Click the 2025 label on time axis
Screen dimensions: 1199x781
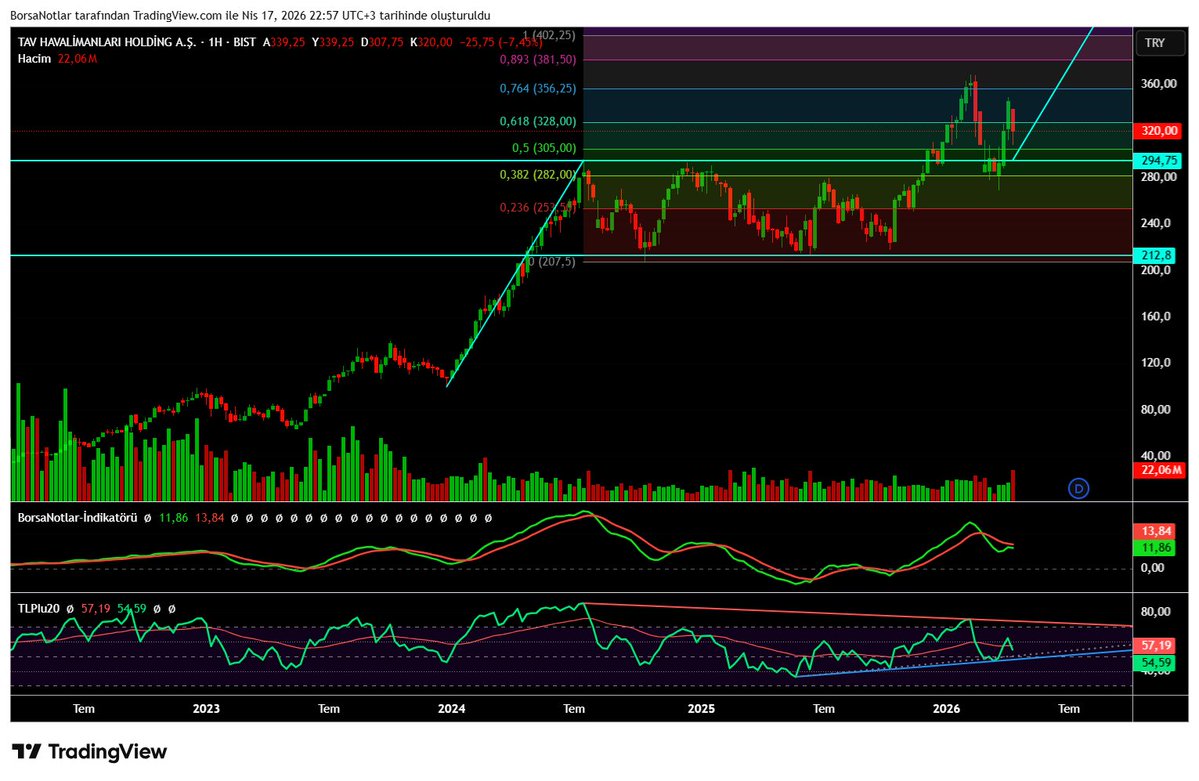point(701,708)
